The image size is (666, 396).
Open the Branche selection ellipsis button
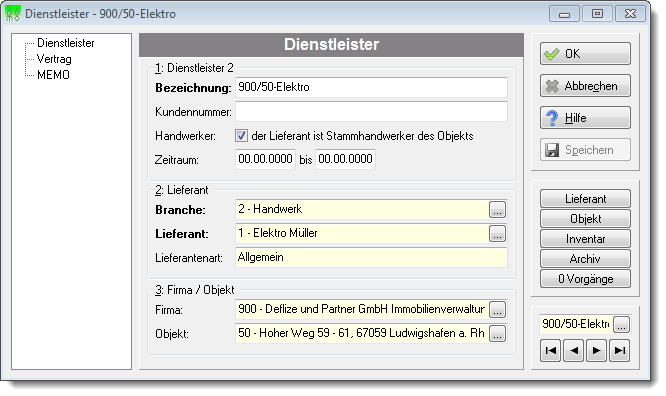click(x=497, y=209)
